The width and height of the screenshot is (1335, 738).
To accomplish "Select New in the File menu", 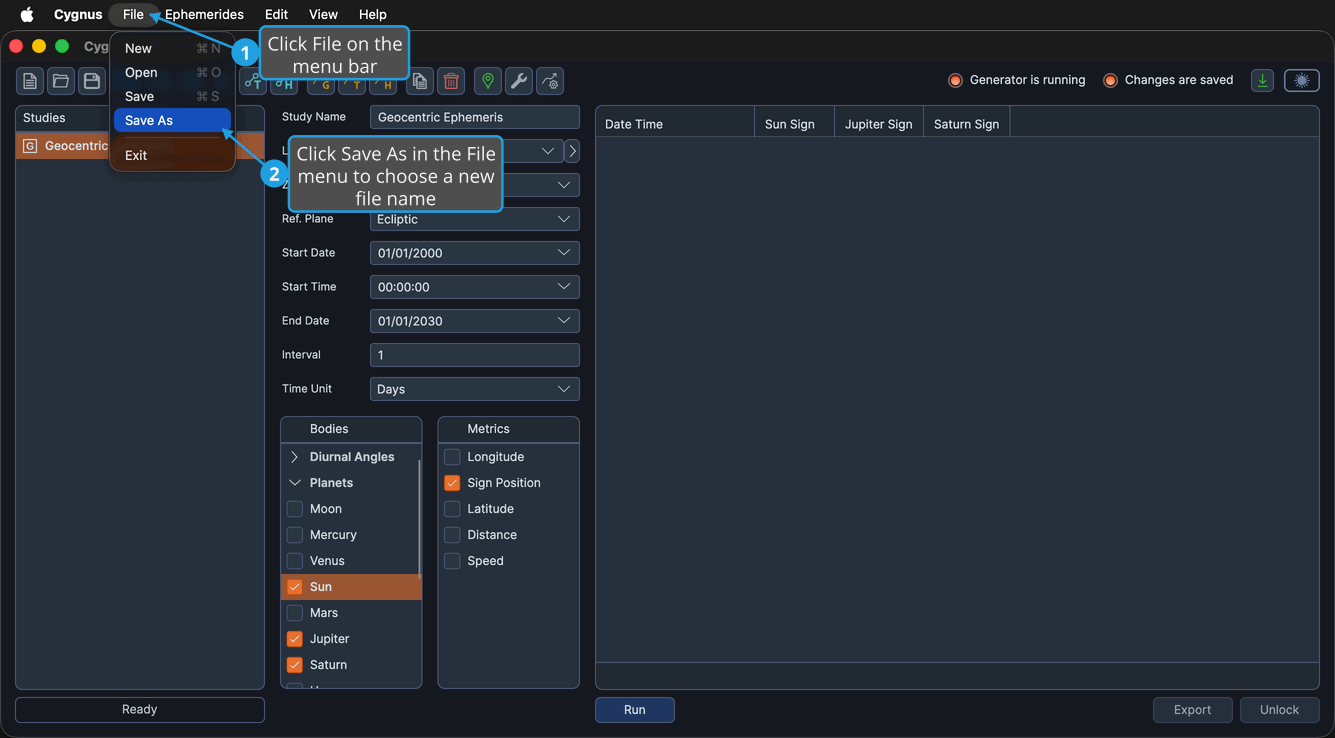I will click(172, 48).
